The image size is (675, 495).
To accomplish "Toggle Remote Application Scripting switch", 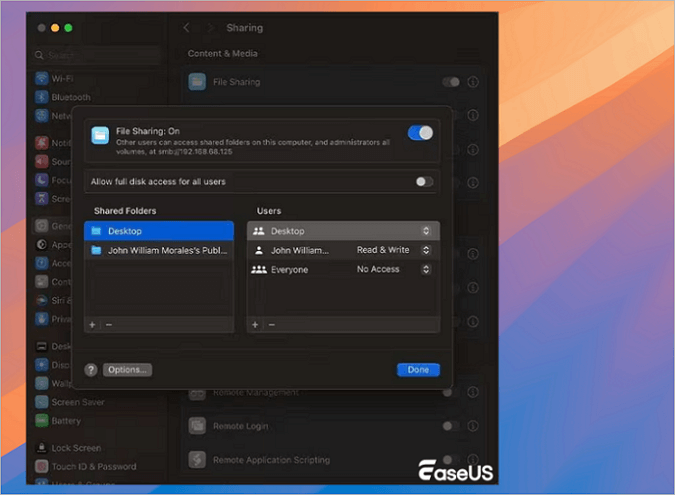I will coord(450,460).
